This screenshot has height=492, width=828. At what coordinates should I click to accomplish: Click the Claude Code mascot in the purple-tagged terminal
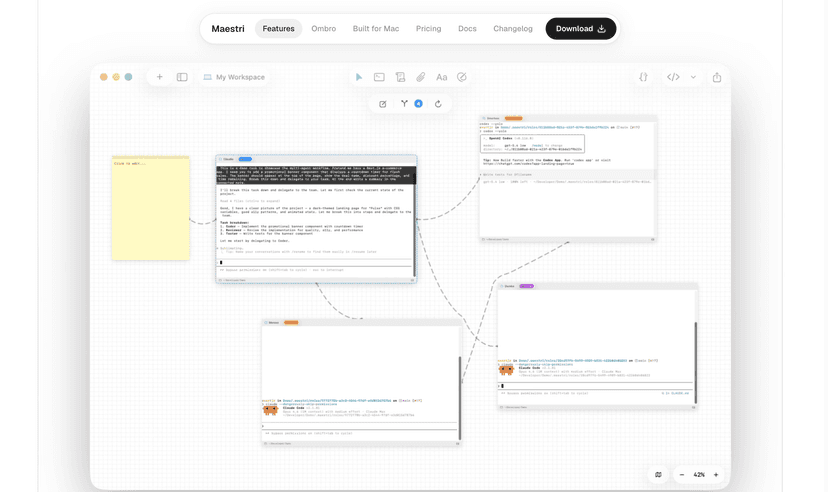506,370
